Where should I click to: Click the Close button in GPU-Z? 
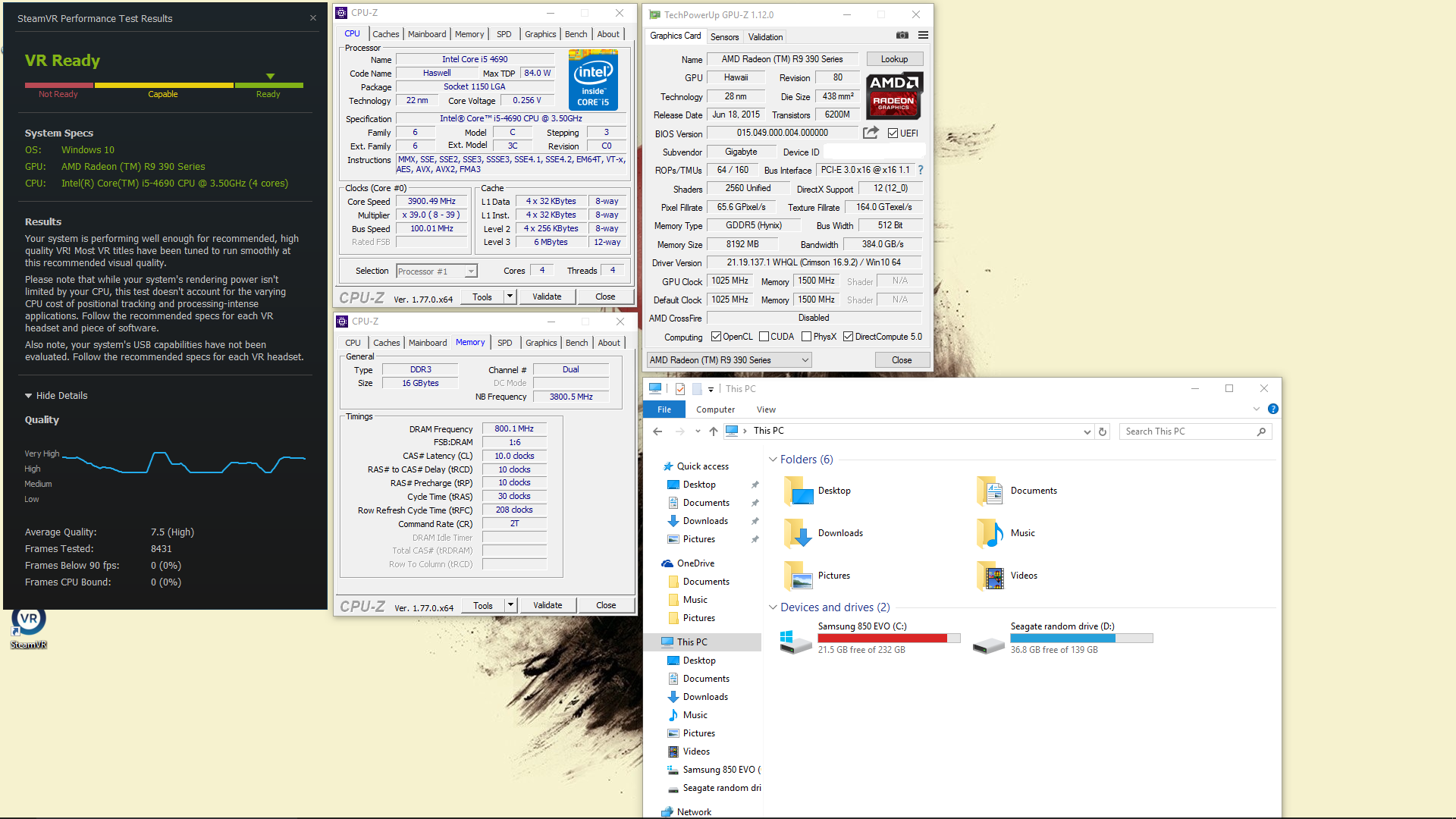pyautogui.click(x=902, y=360)
